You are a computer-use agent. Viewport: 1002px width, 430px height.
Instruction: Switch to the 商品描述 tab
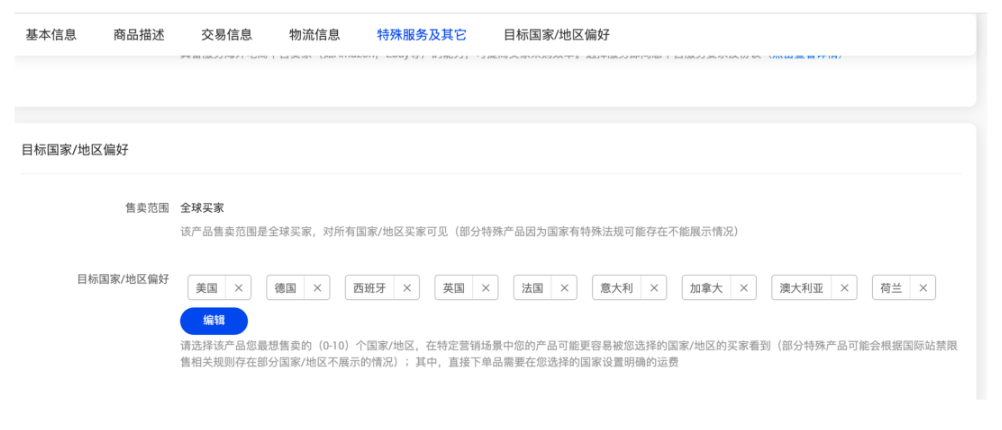139,35
